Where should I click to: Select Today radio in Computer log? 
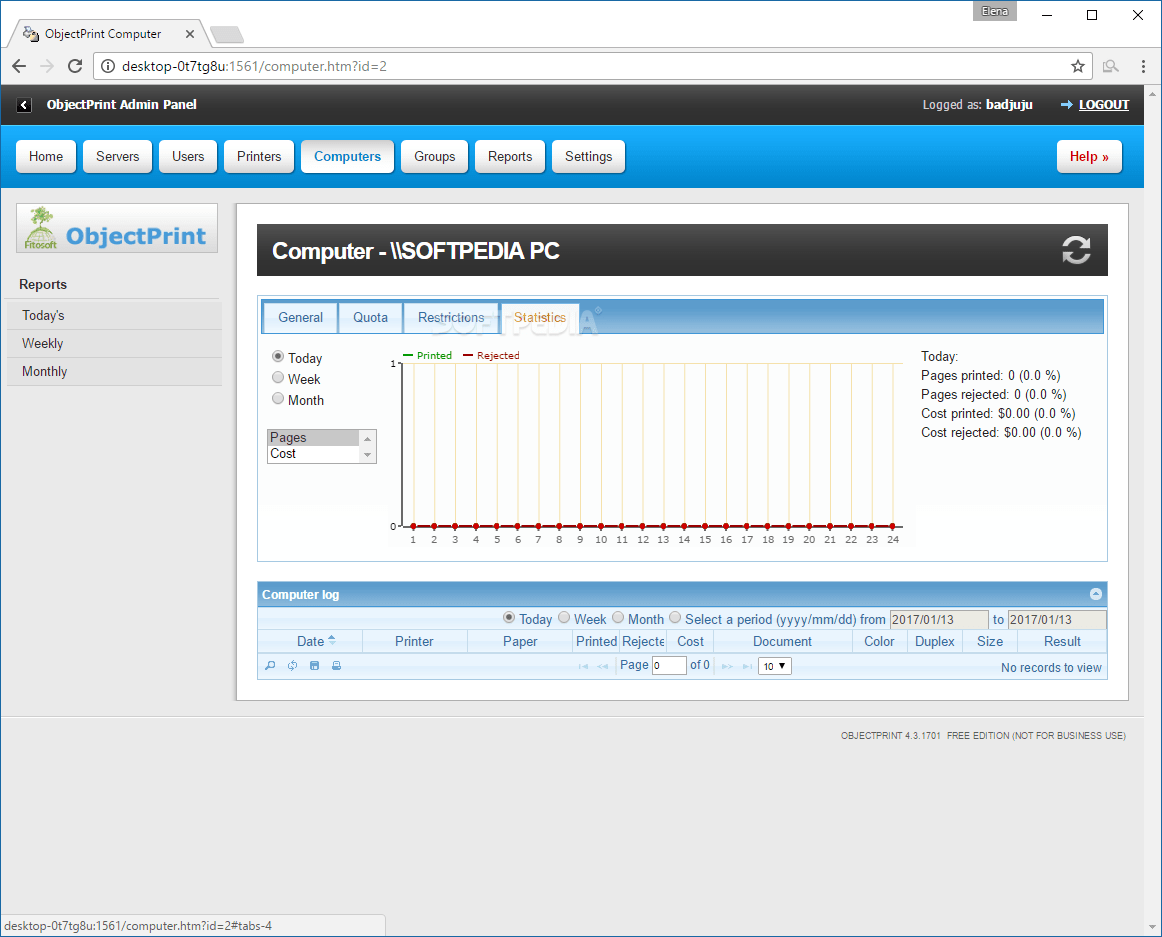click(x=509, y=618)
